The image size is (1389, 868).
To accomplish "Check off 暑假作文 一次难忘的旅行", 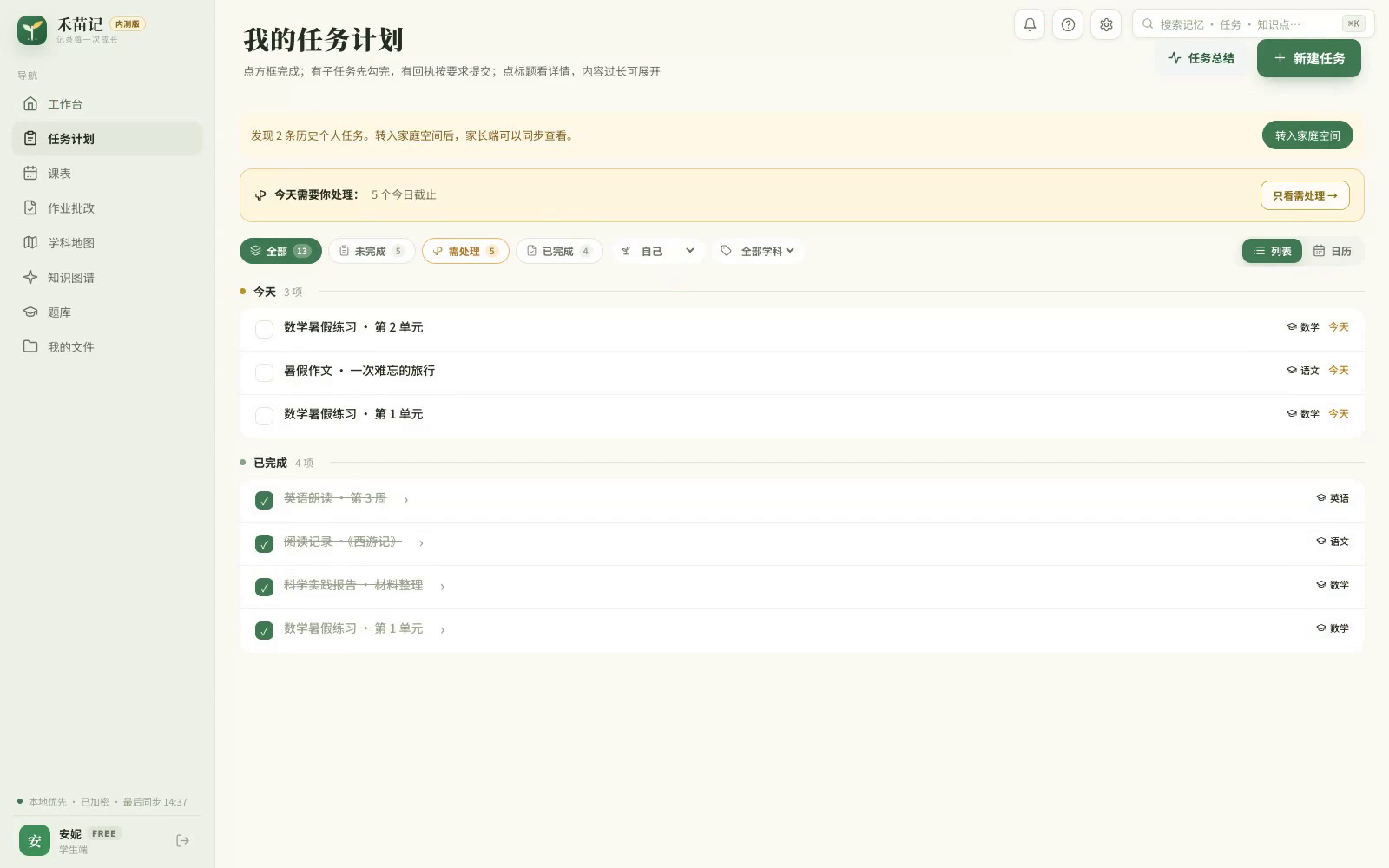I will [x=265, y=372].
